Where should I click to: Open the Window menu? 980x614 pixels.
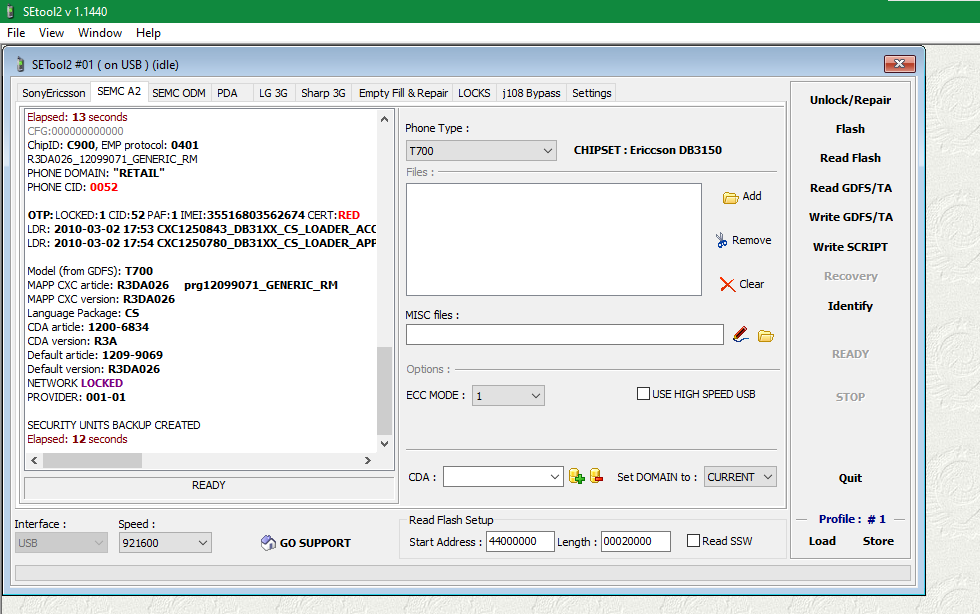coord(100,33)
